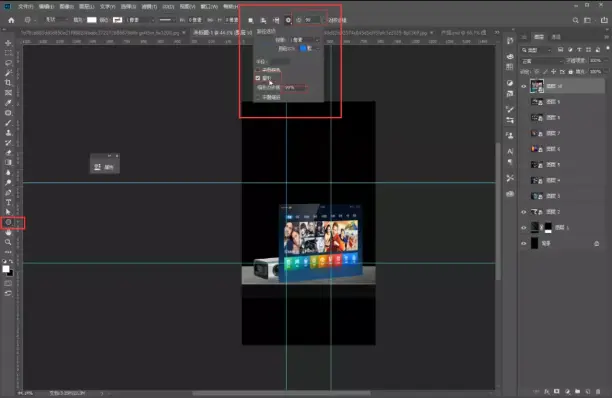The height and width of the screenshot is (398, 612).
Task: Select the Crop tool
Action: click(x=8, y=83)
